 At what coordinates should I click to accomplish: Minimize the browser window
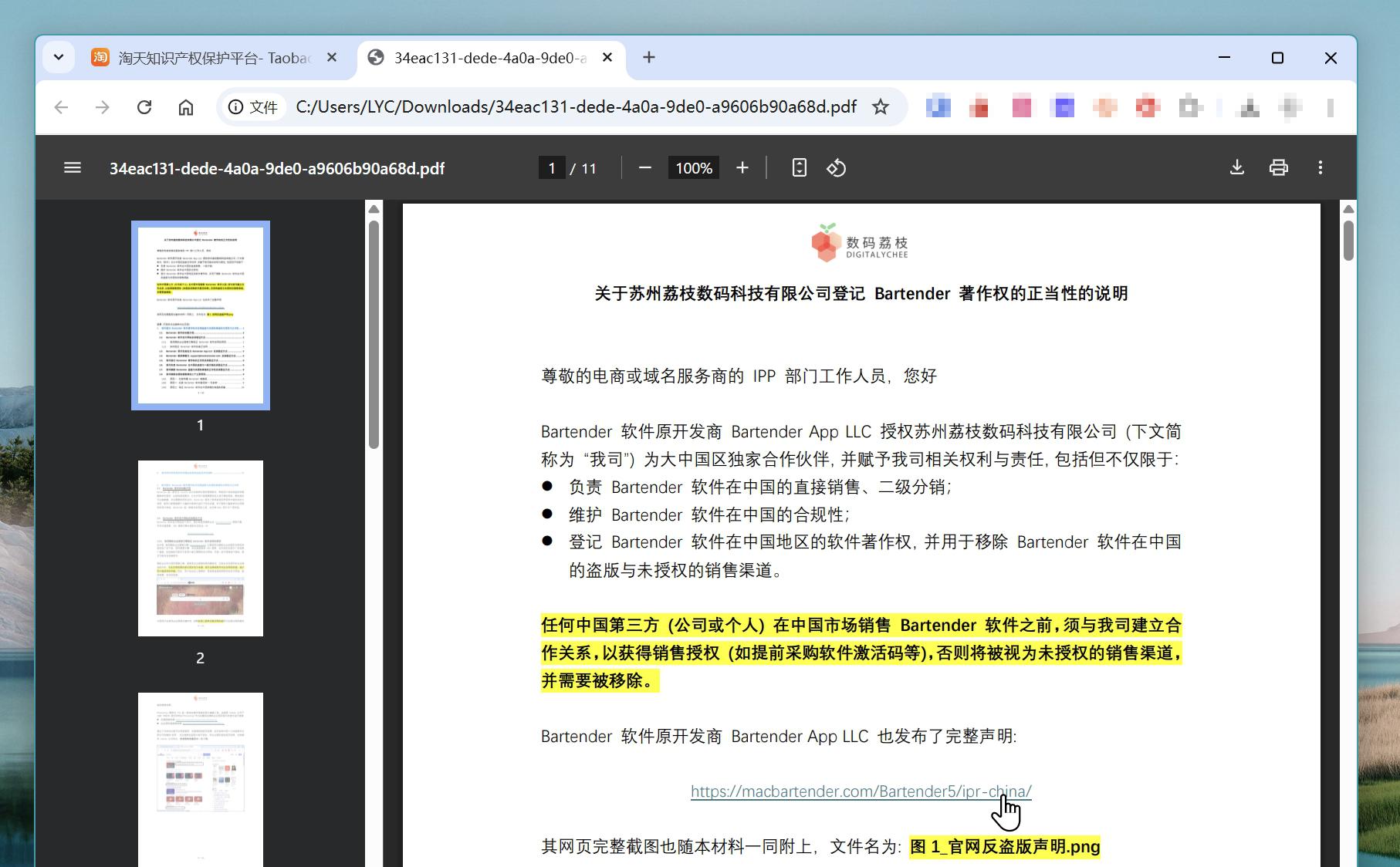tap(1224, 58)
